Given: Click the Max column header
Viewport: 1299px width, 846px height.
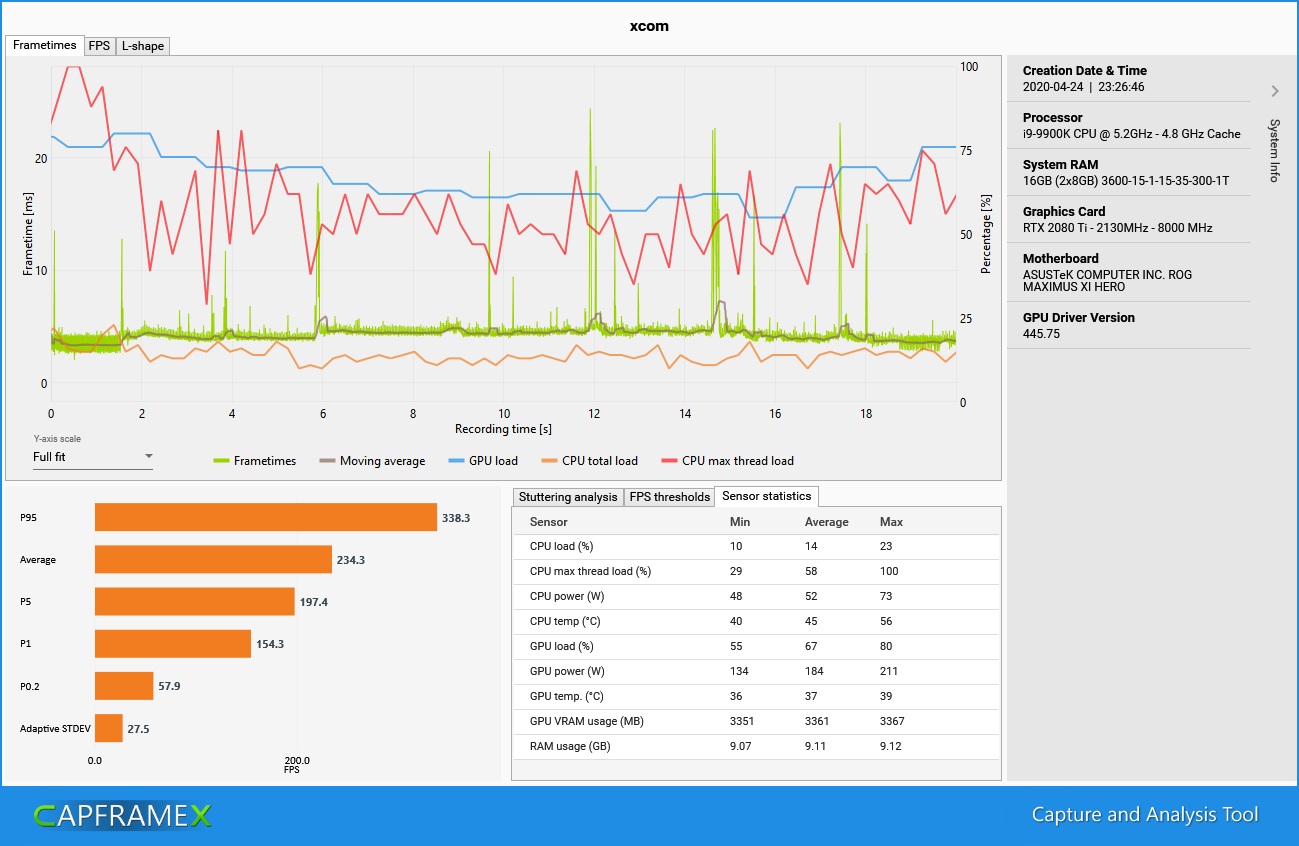Looking at the screenshot, I should [x=891, y=522].
